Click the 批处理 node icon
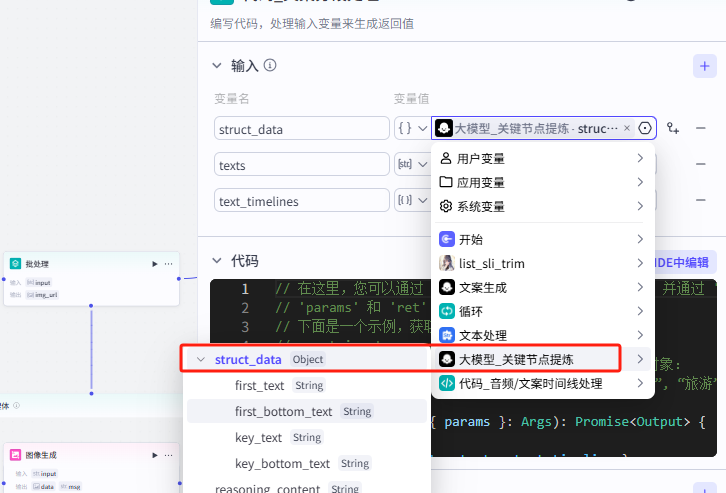The image size is (726, 493). [x=15, y=263]
